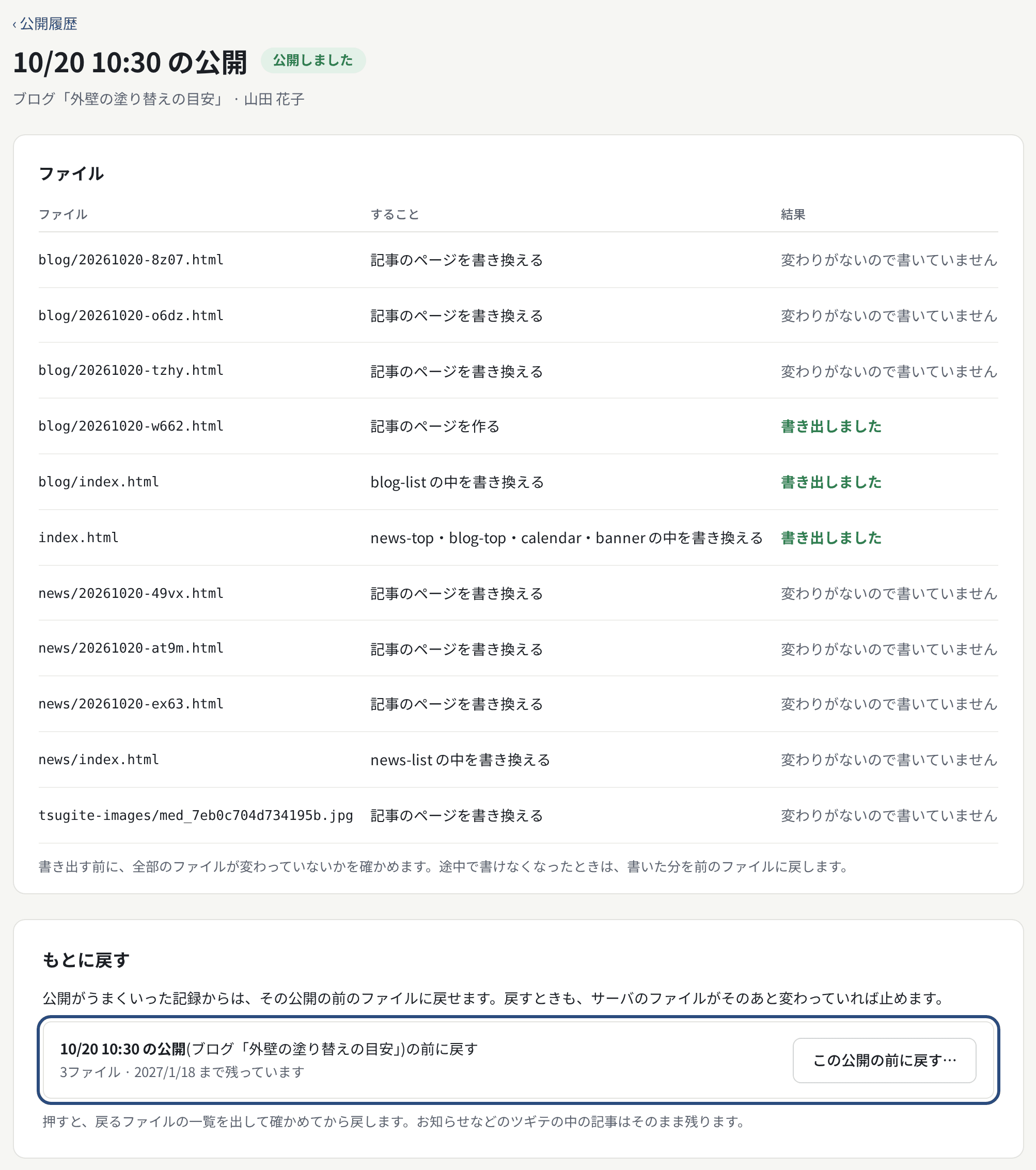Select the news/index.html file cell

pos(99,760)
